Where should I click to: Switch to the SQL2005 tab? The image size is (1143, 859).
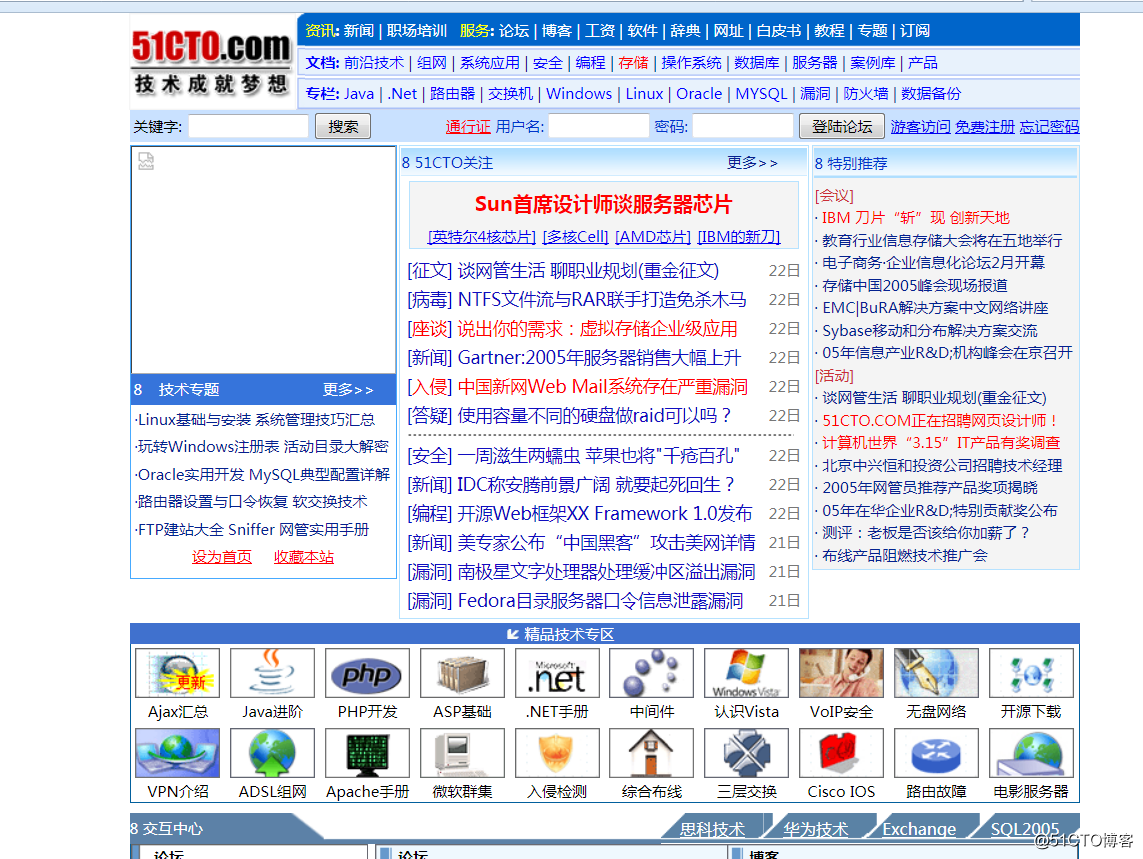click(x=1024, y=829)
